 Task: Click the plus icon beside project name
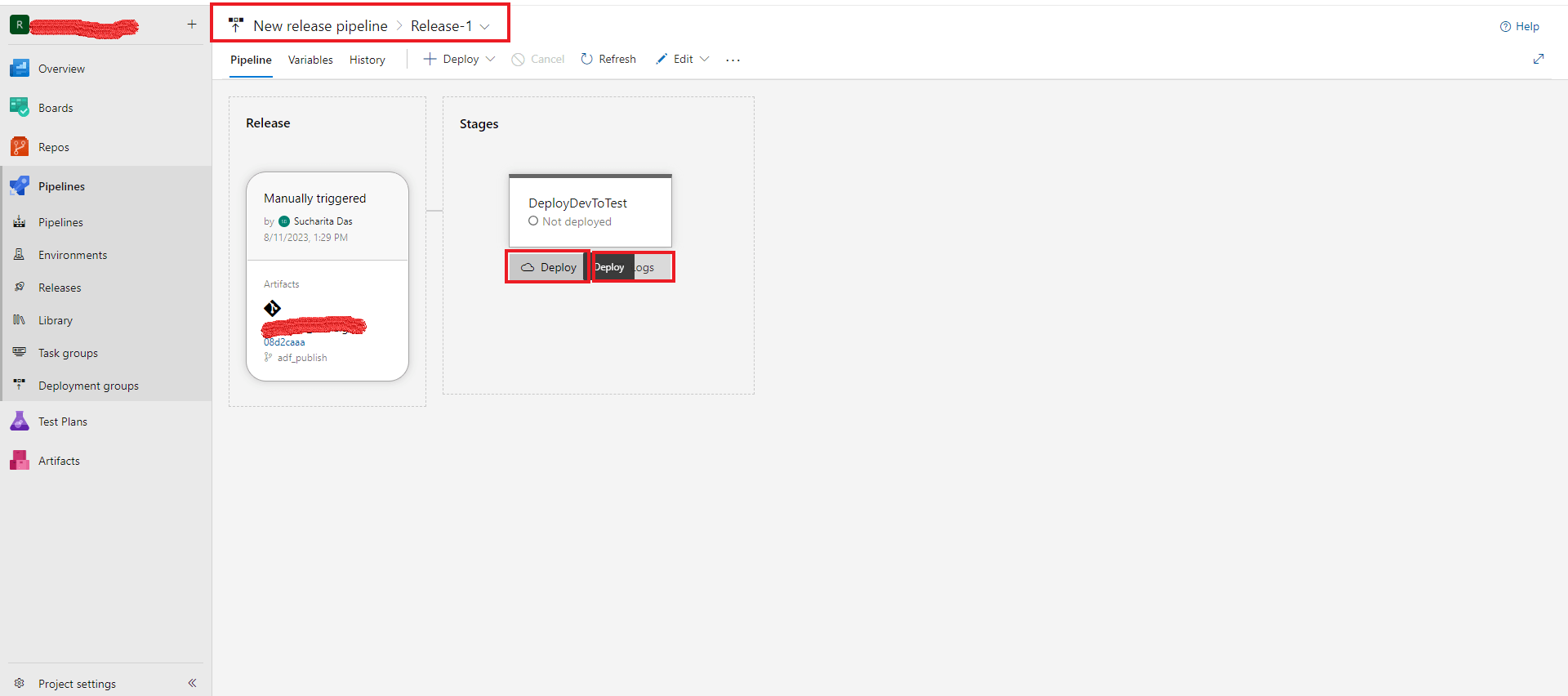click(x=192, y=25)
